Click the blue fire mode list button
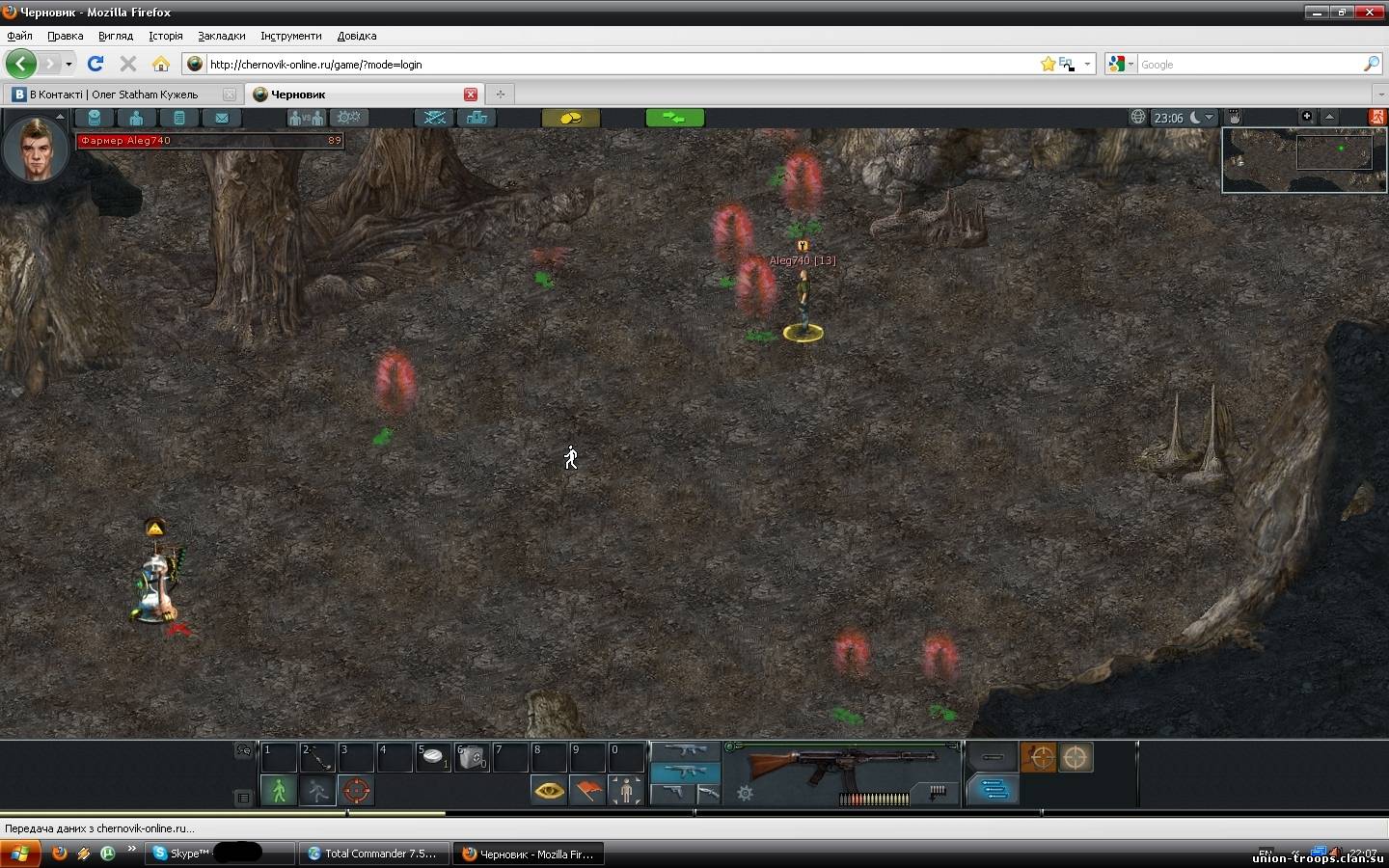The width and height of the screenshot is (1389, 868). tap(993, 790)
